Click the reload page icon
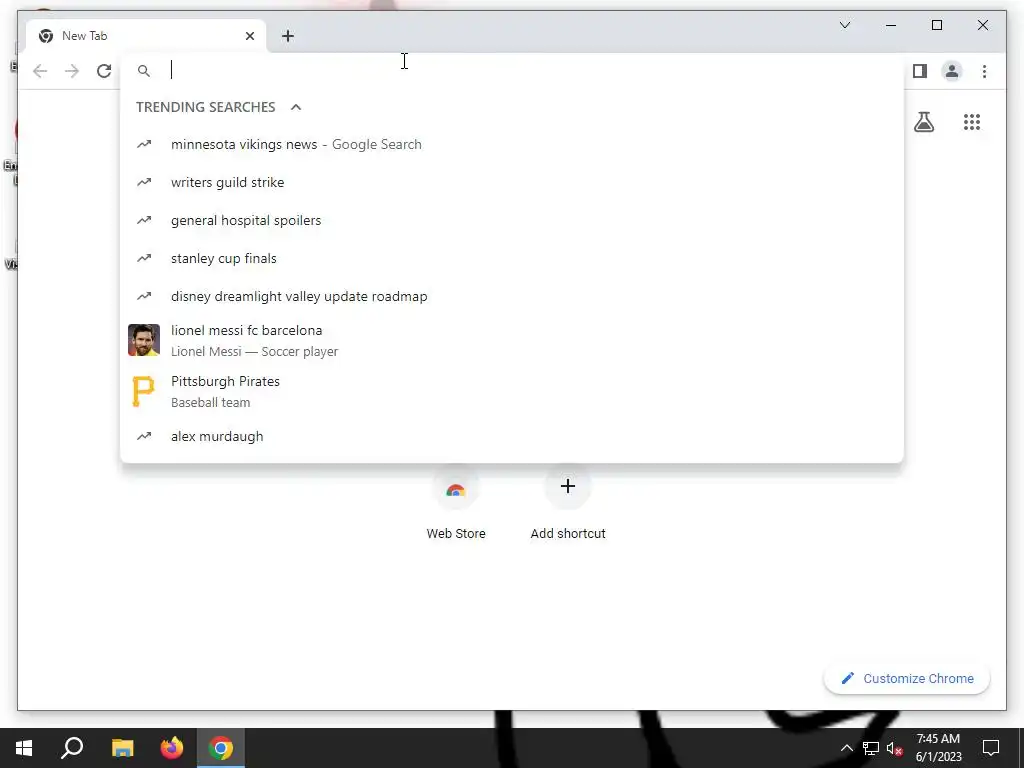Viewport: 1024px width, 768px height. pos(104,71)
